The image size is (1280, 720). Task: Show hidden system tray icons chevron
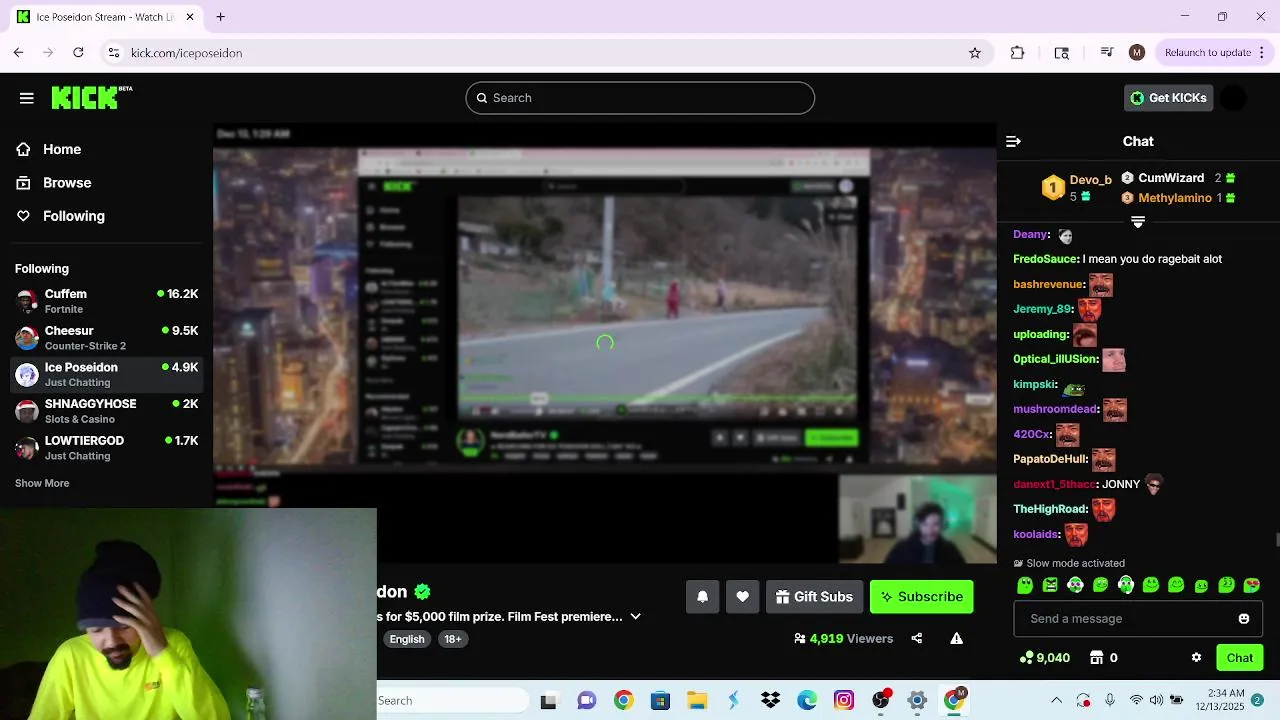click(x=1056, y=701)
